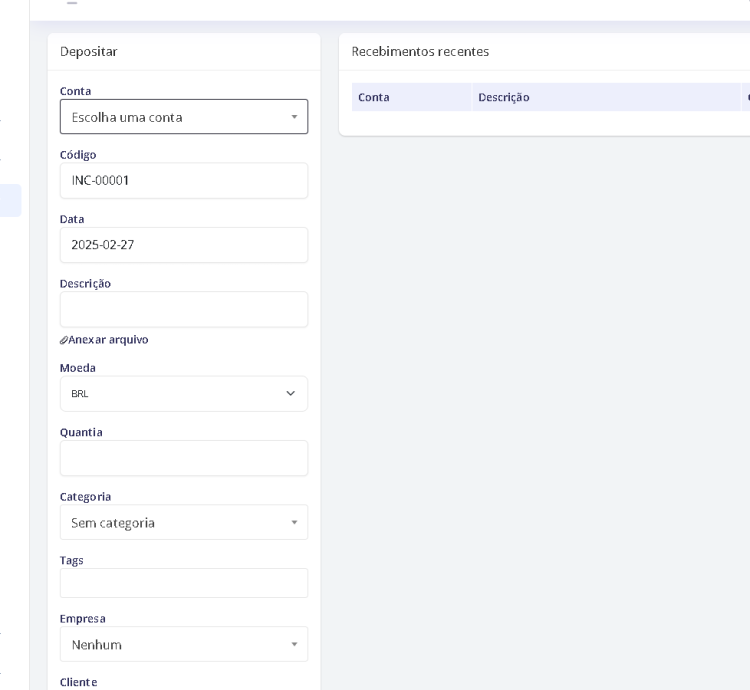
Task: Click the Depositar panel title
Action: click(x=88, y=51)
